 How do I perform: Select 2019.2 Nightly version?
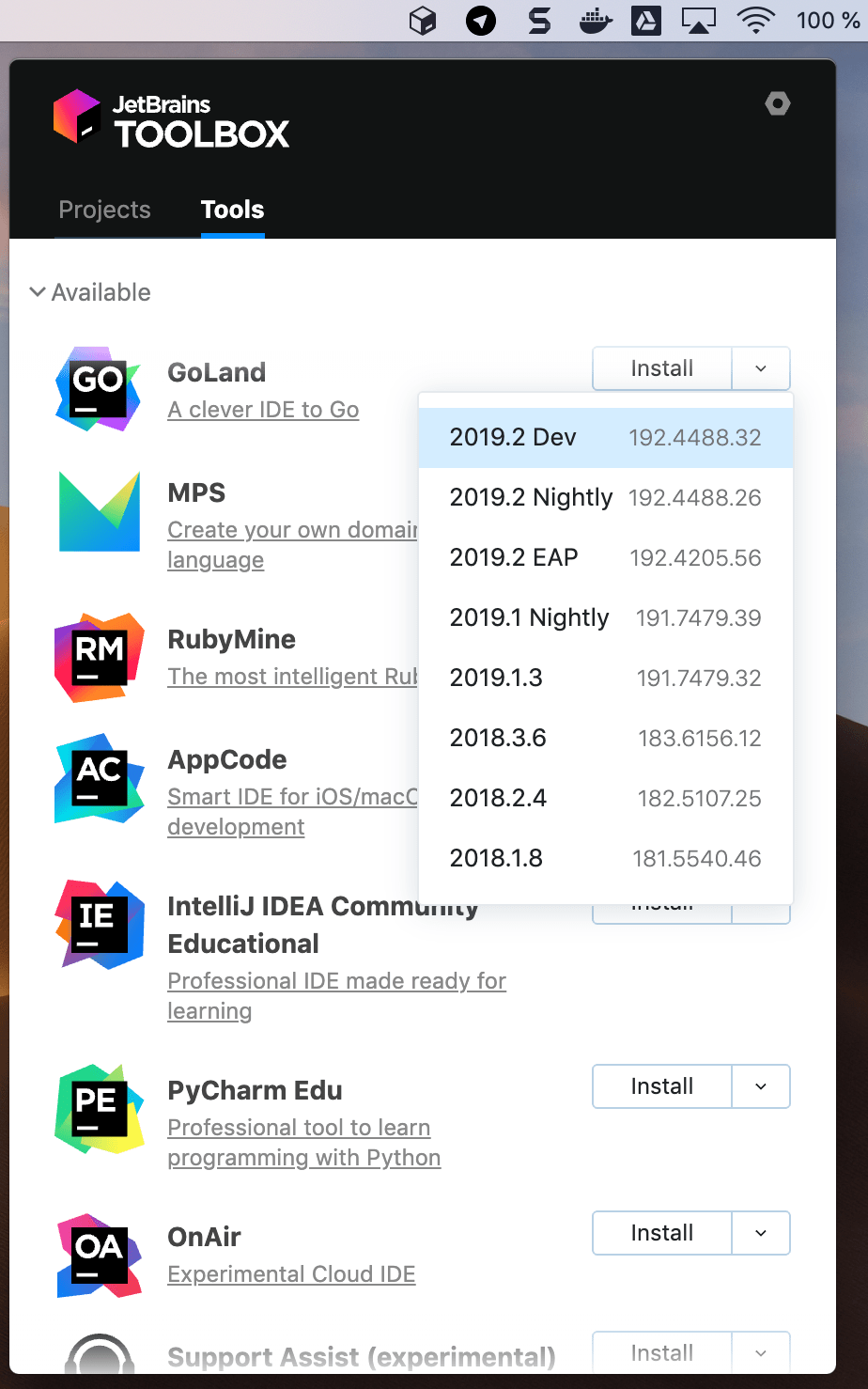pyautogui.click(x=606, y=497)
